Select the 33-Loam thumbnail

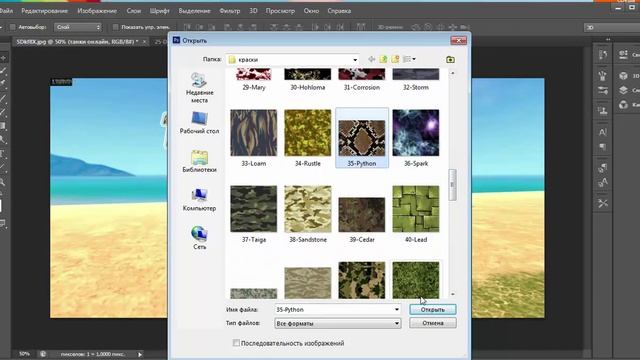pos(253,133)
